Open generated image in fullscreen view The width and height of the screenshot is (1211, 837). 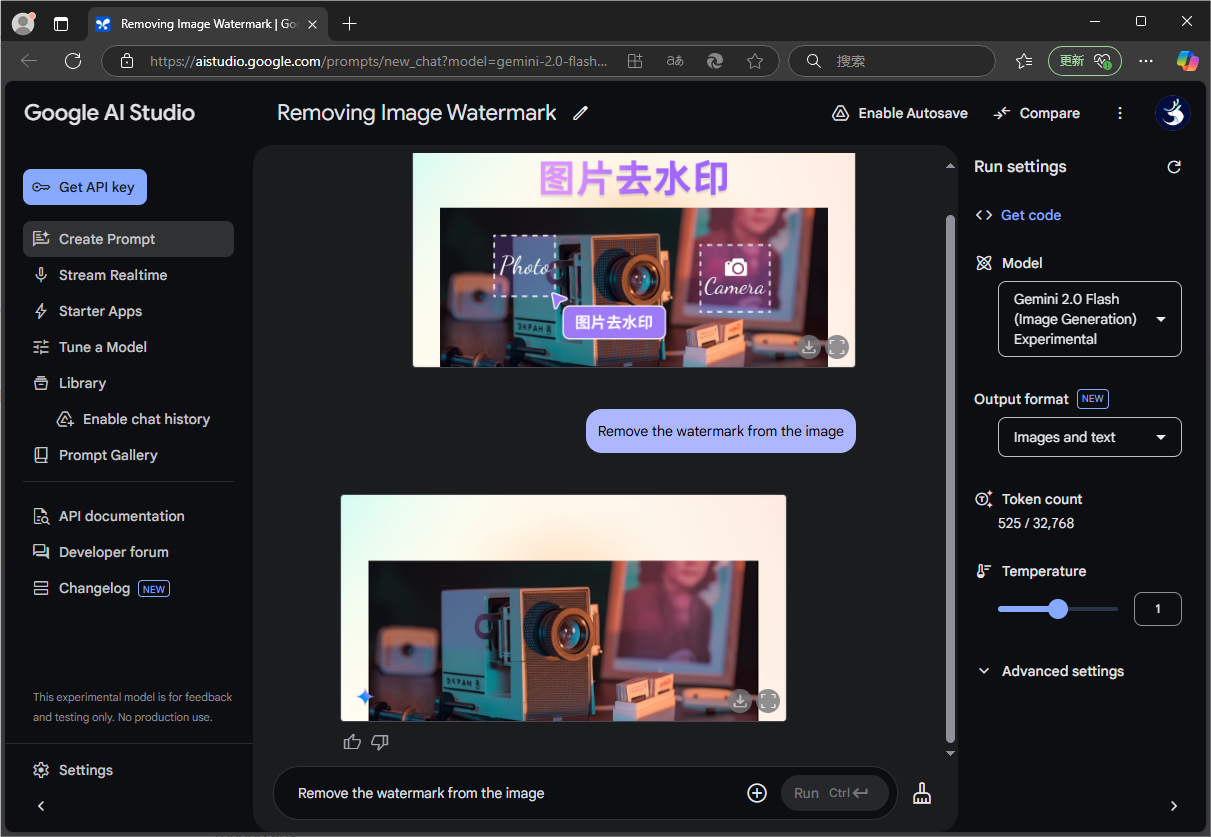click(768, 701)
